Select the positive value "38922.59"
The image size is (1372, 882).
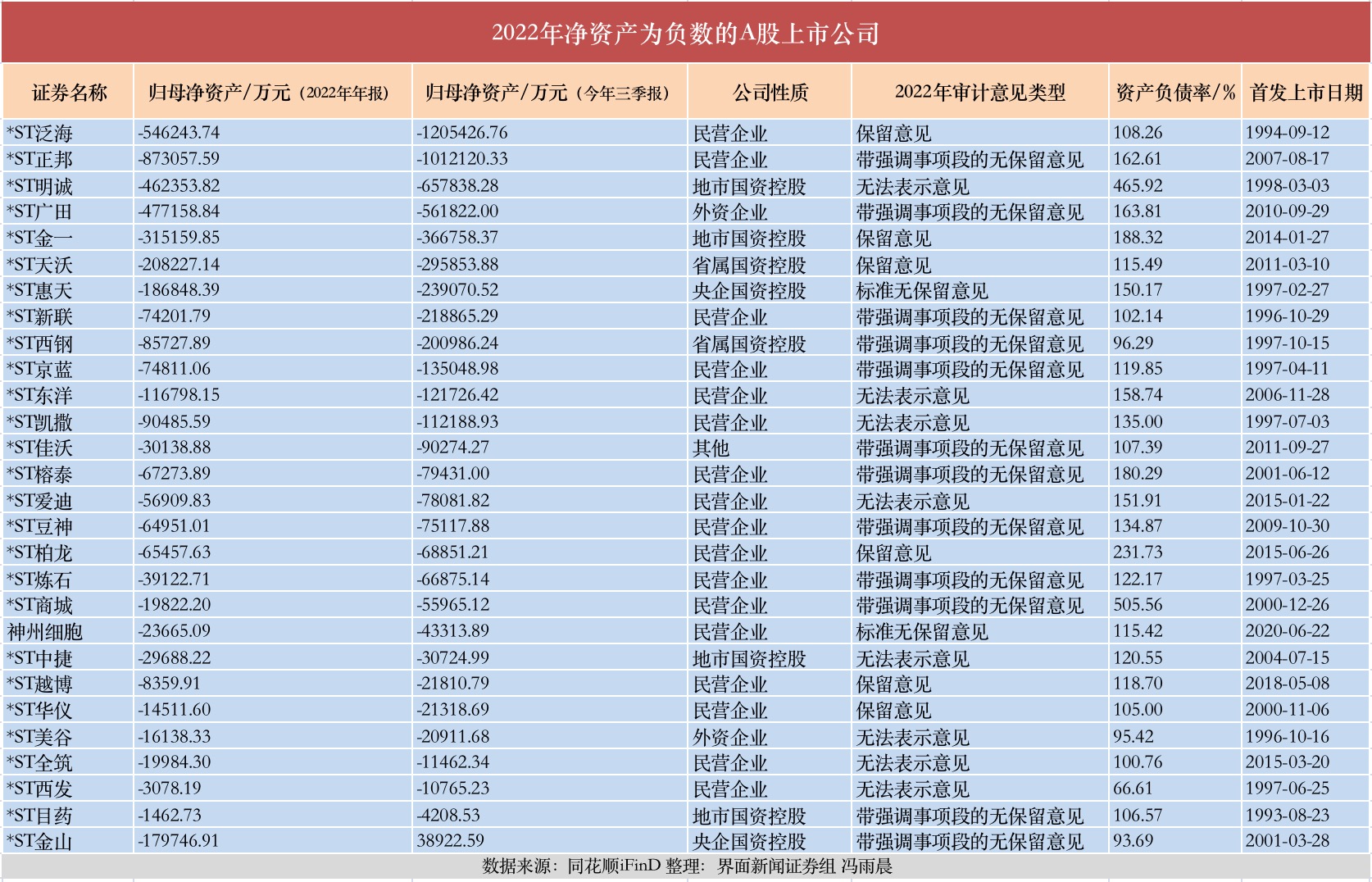[451, 841]
